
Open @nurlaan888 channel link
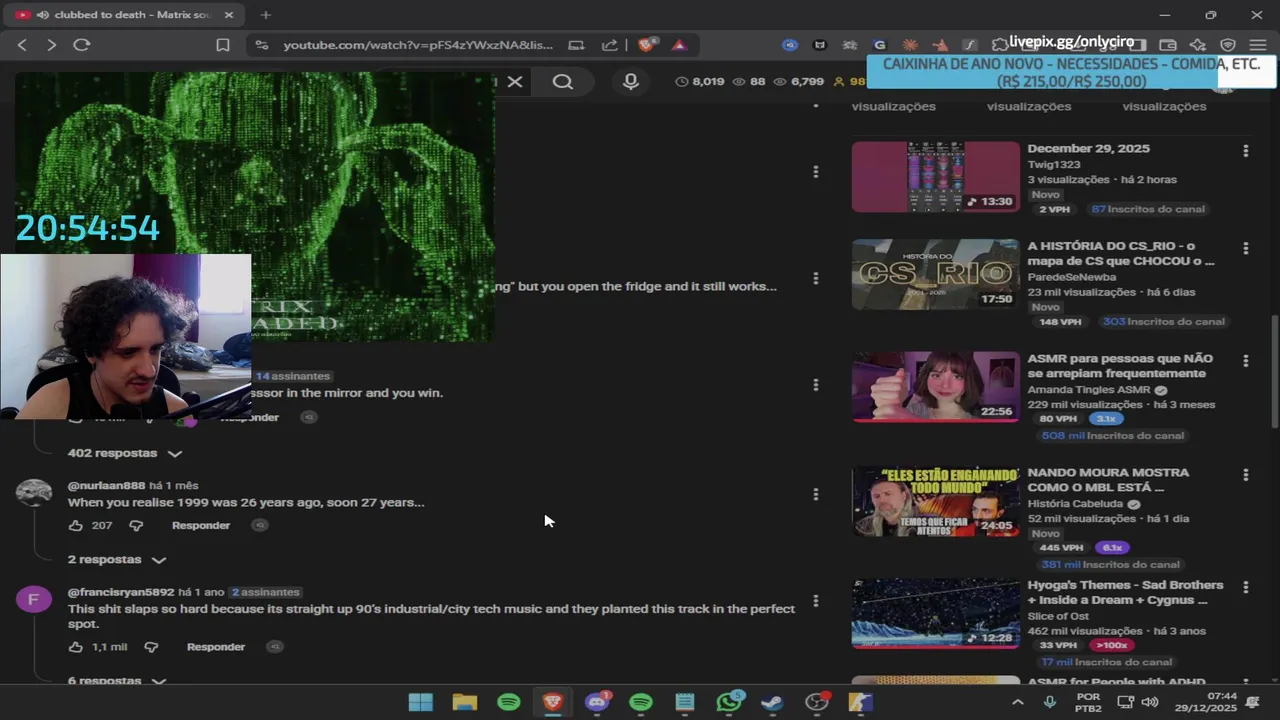pos(106,485)
